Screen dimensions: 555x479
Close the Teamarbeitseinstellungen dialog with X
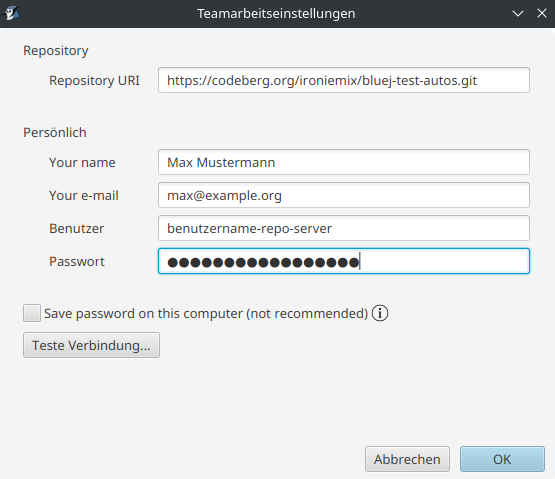[x=542, y=13]
